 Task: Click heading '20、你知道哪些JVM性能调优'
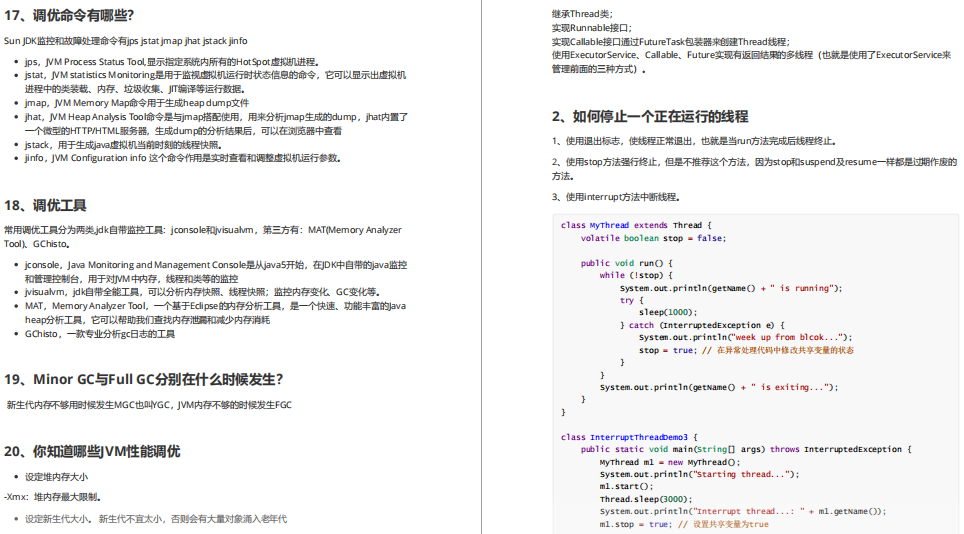92,452
